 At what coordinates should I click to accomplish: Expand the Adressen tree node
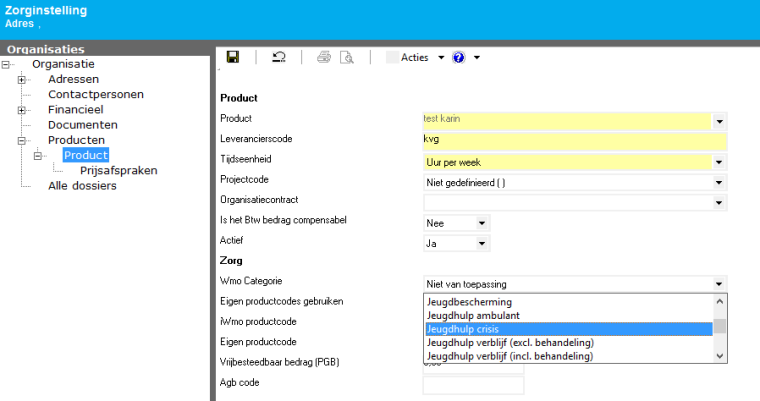(x=23, y=80)
